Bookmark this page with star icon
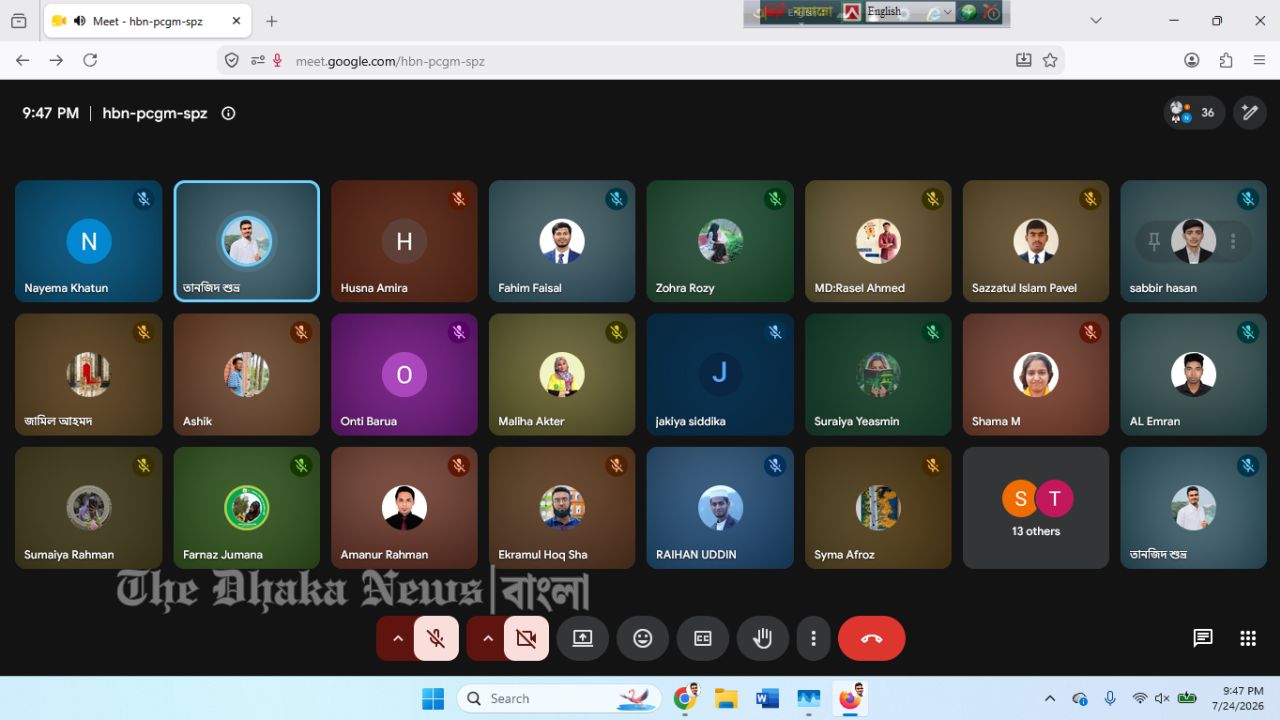Viewport: 1280px width, 720px height. [x=1050, y=60]
